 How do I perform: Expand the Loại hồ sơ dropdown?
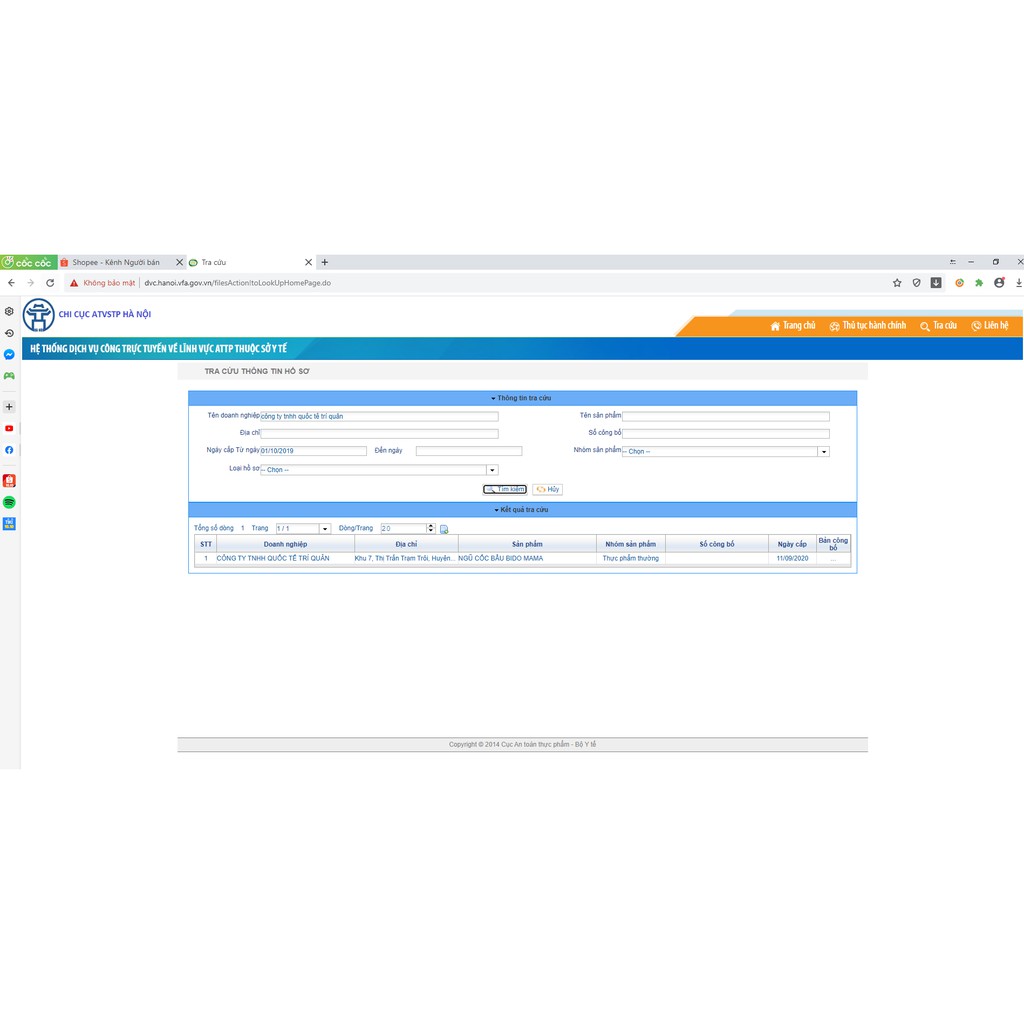coord(491,469)
